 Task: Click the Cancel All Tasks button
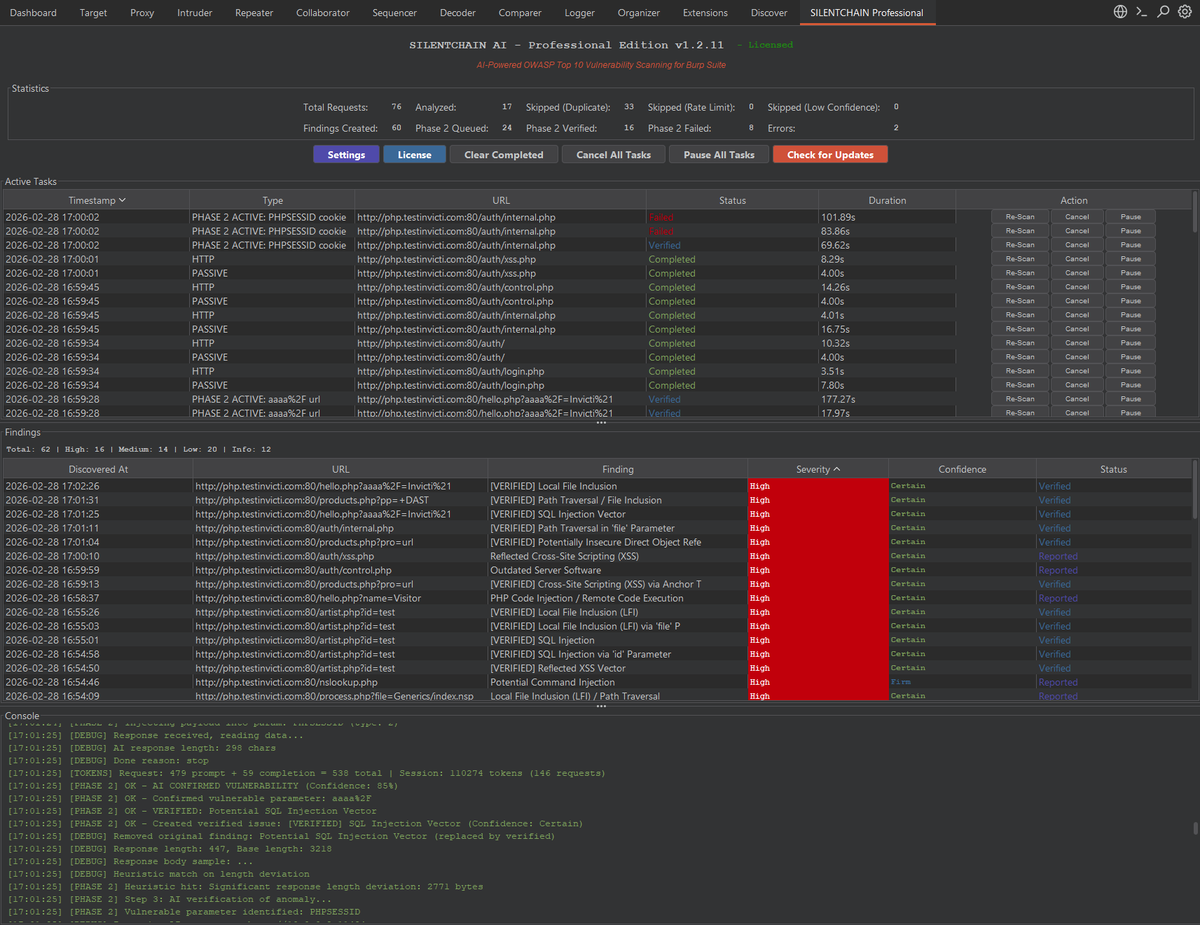coord(614,155)
